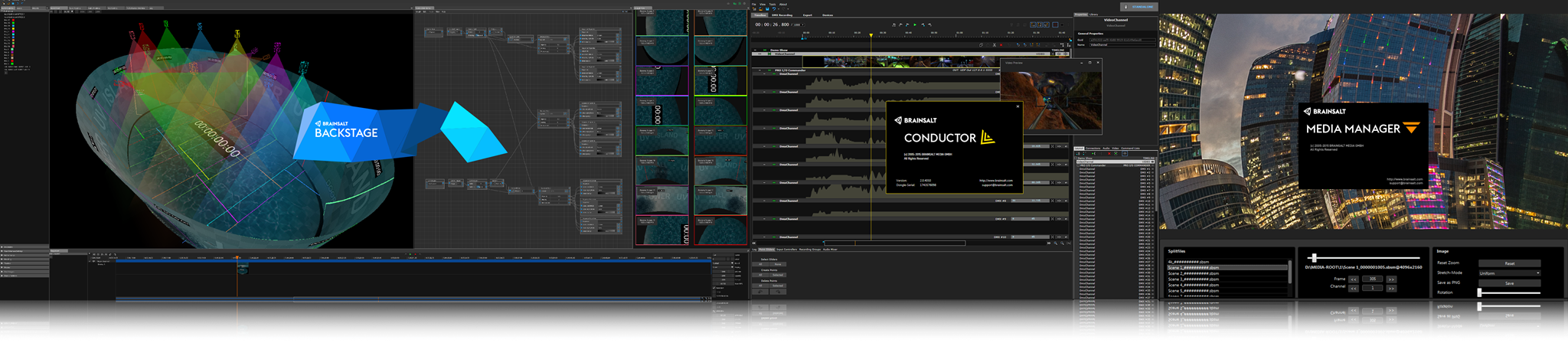Jump to next marker transport icon
Image resolution: width=1568 pixels, height=356 pixels.
click(929, 24)
